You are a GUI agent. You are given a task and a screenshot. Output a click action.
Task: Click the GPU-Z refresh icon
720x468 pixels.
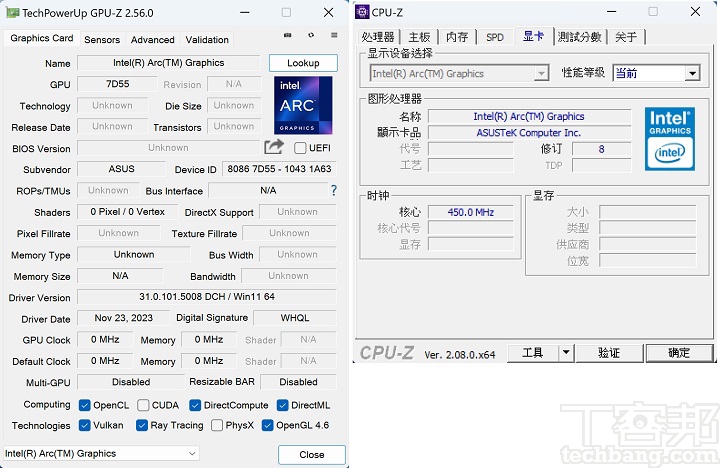(x=311, y=35)
